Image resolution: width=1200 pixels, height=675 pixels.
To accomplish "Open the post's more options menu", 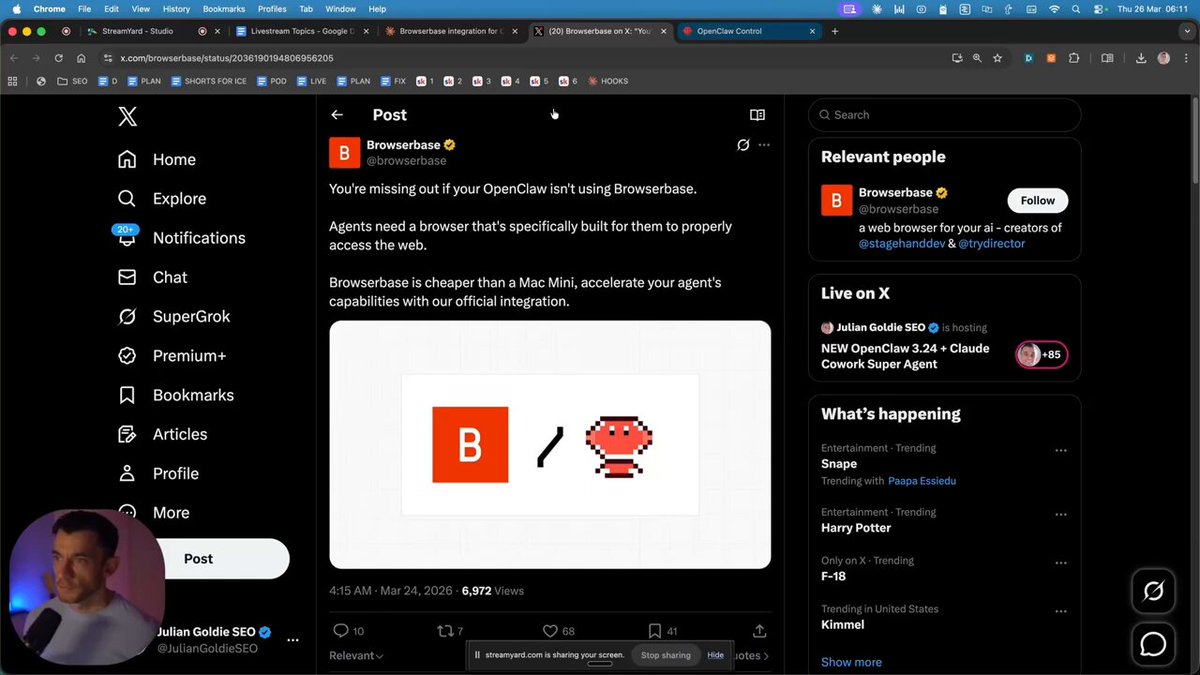I will tap(764, 145).
